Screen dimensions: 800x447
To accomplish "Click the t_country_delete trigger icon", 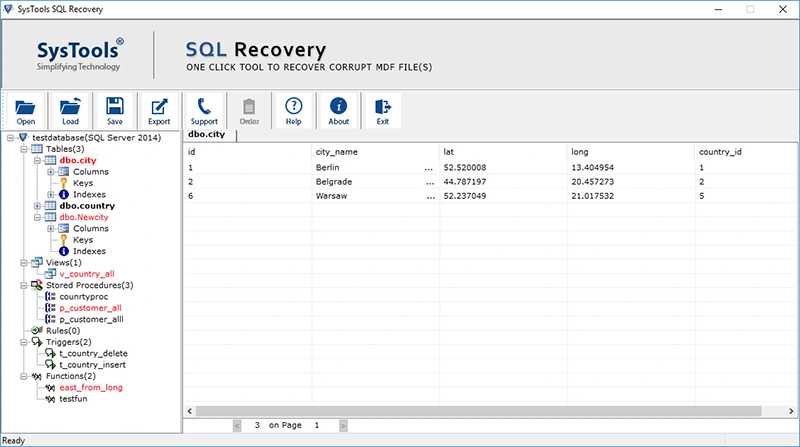I will tap(51, 353).
